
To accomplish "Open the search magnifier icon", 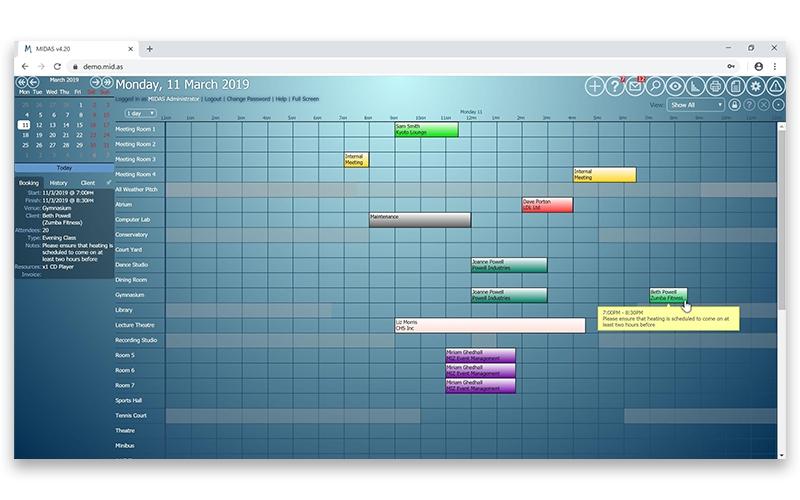I will (655, 86).
